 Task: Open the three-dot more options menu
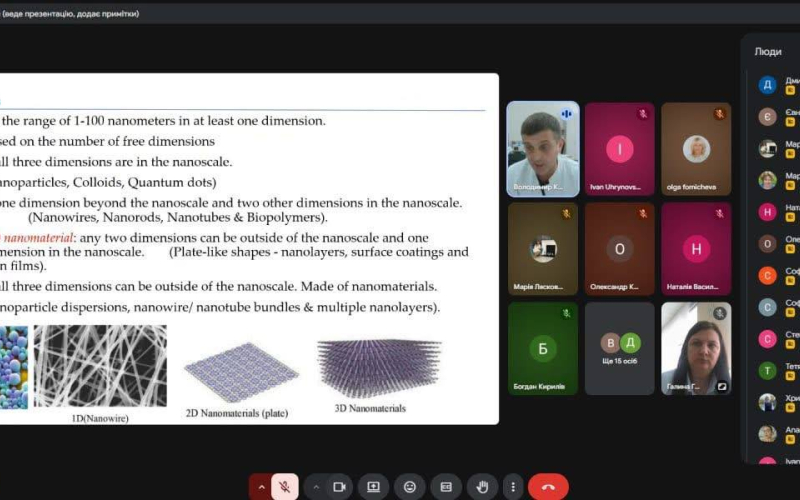513,487
